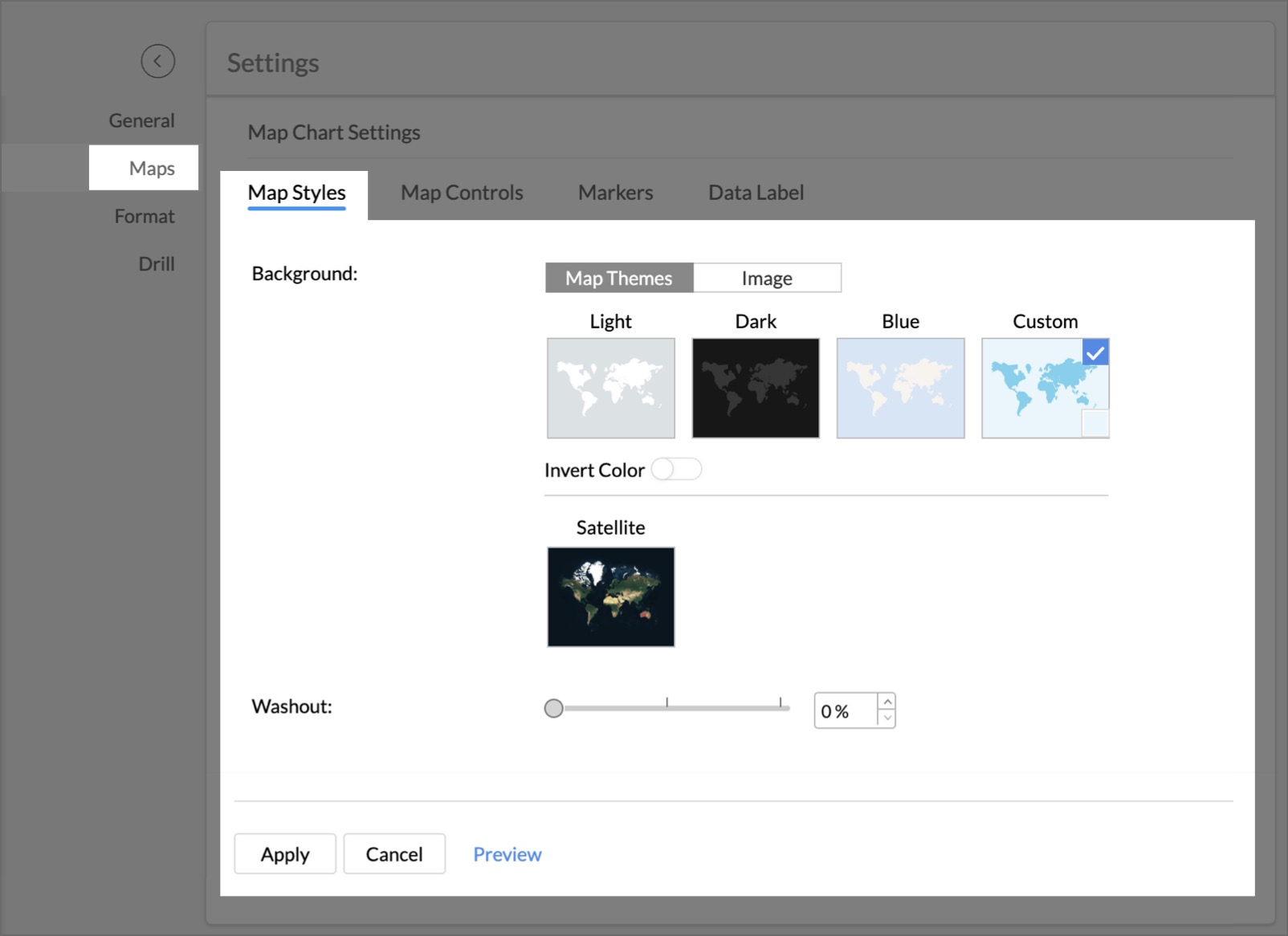Select the Dark map theme thumbnail
The image size is (1288, 936).
pos(755,388)
